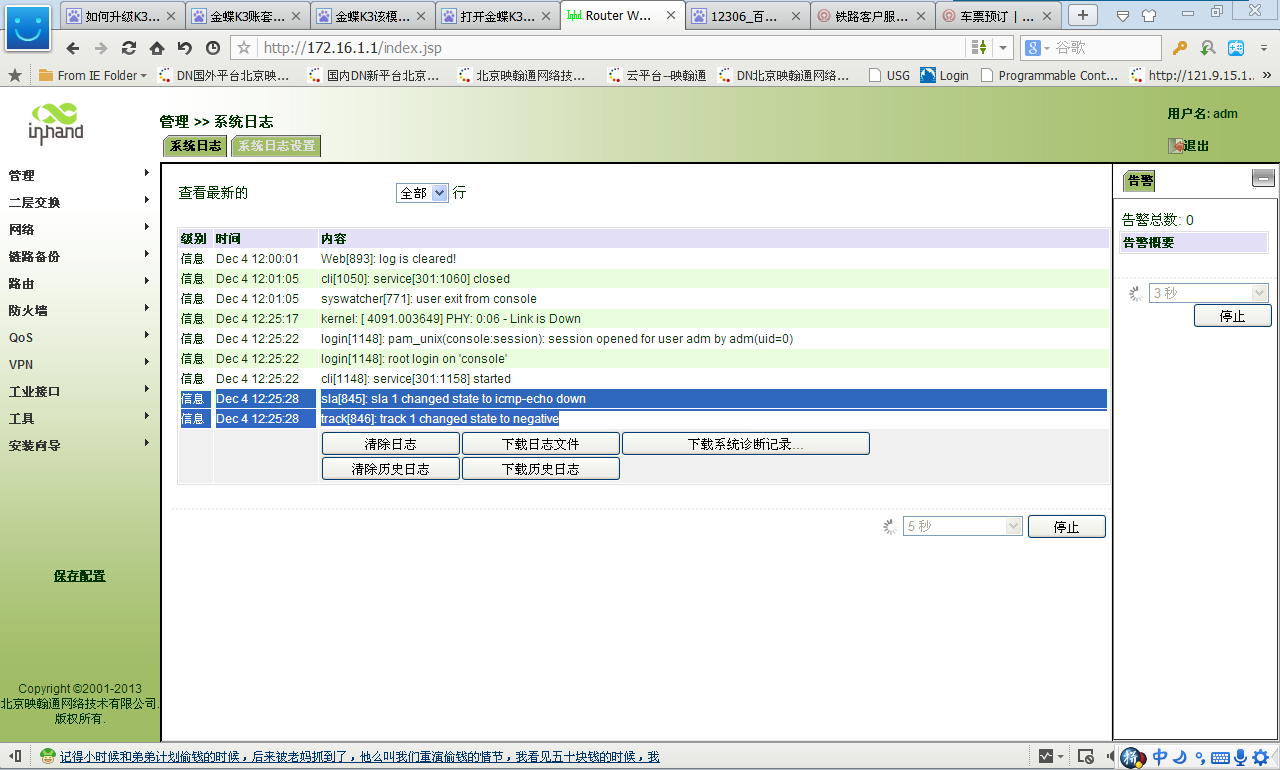Reload the page with refresh icon

click(x=129, y=48)
